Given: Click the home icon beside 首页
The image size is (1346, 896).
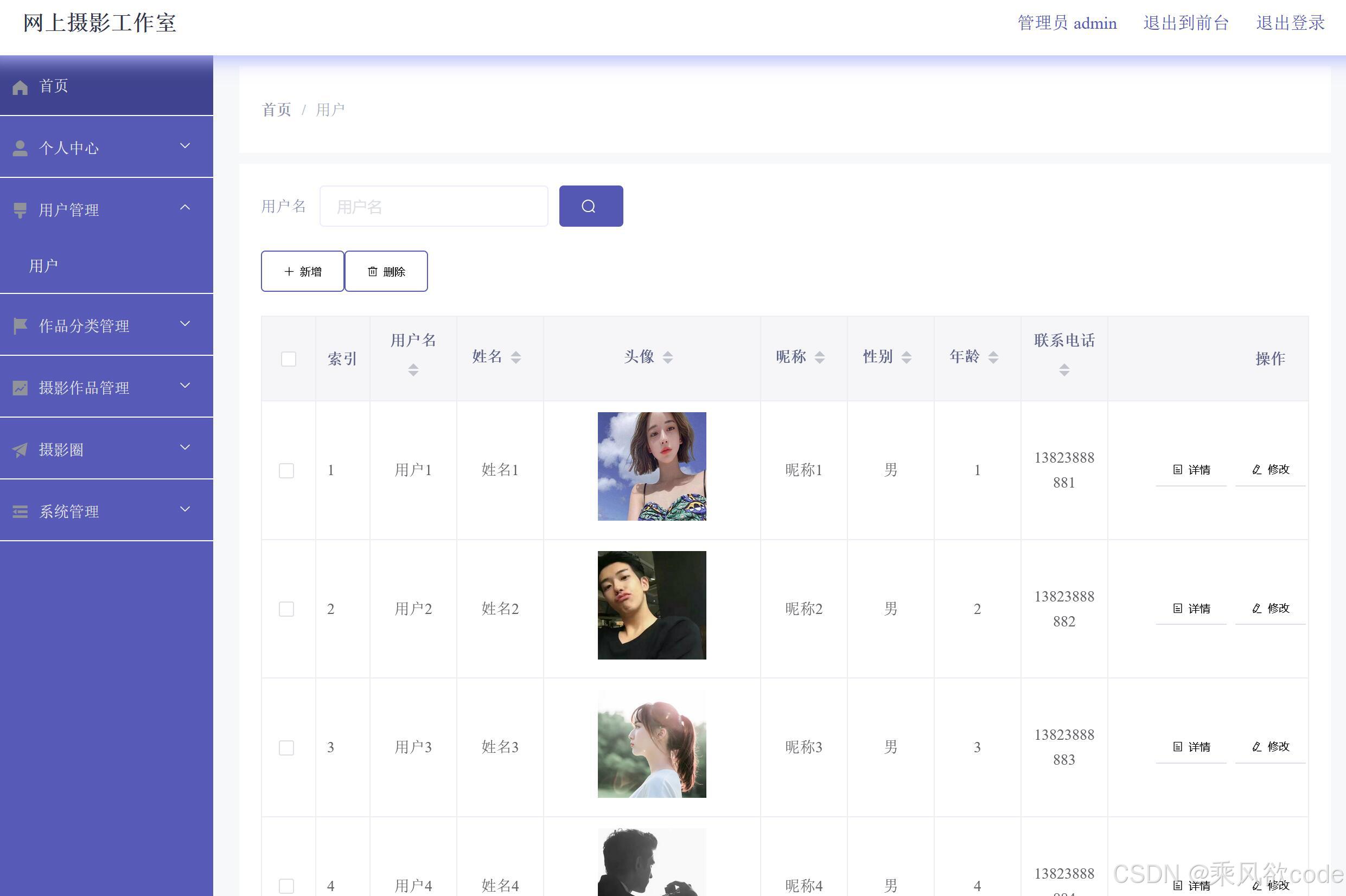Looking at the screenshot, I should click(x=20, y=87).
